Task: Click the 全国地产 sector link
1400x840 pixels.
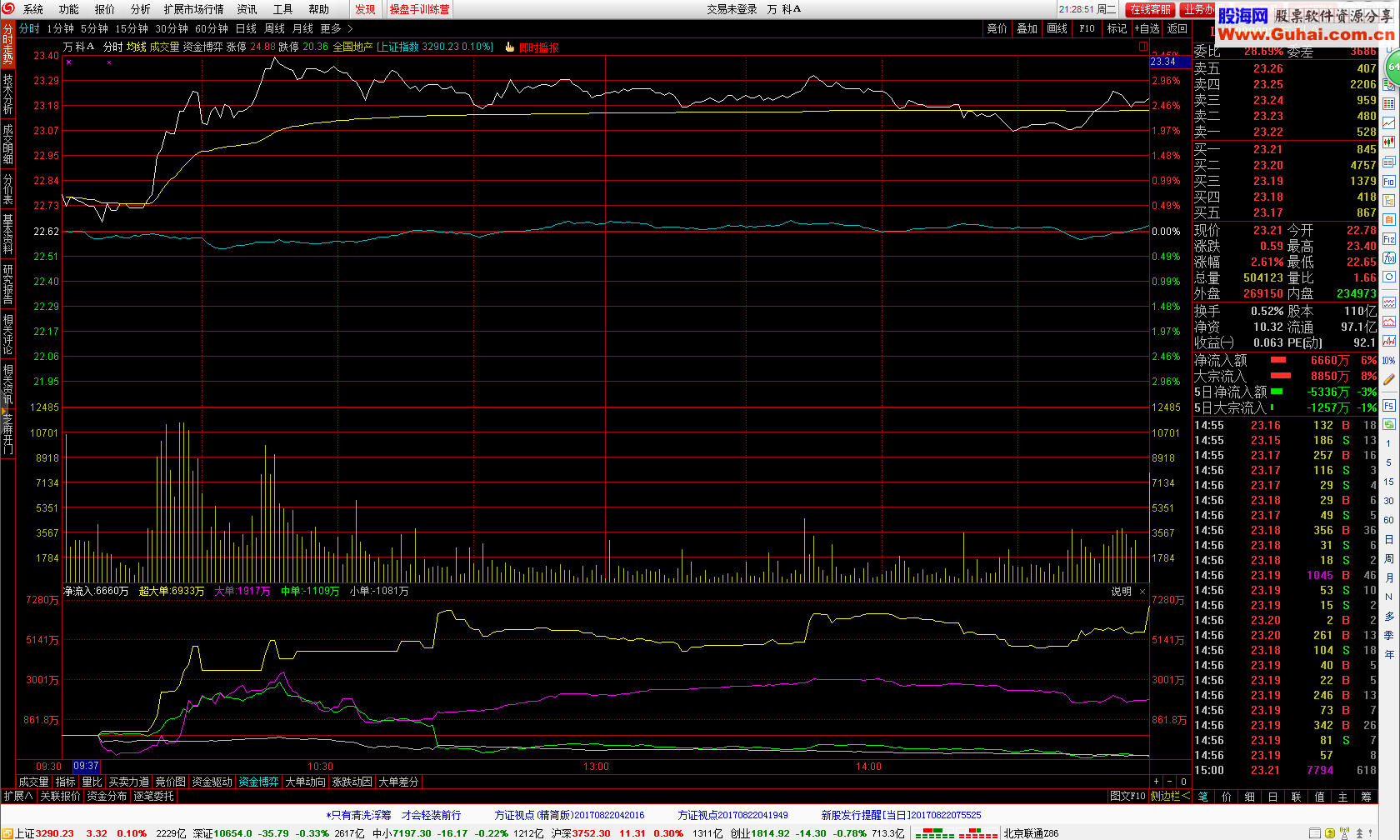Action: point(353,47)
